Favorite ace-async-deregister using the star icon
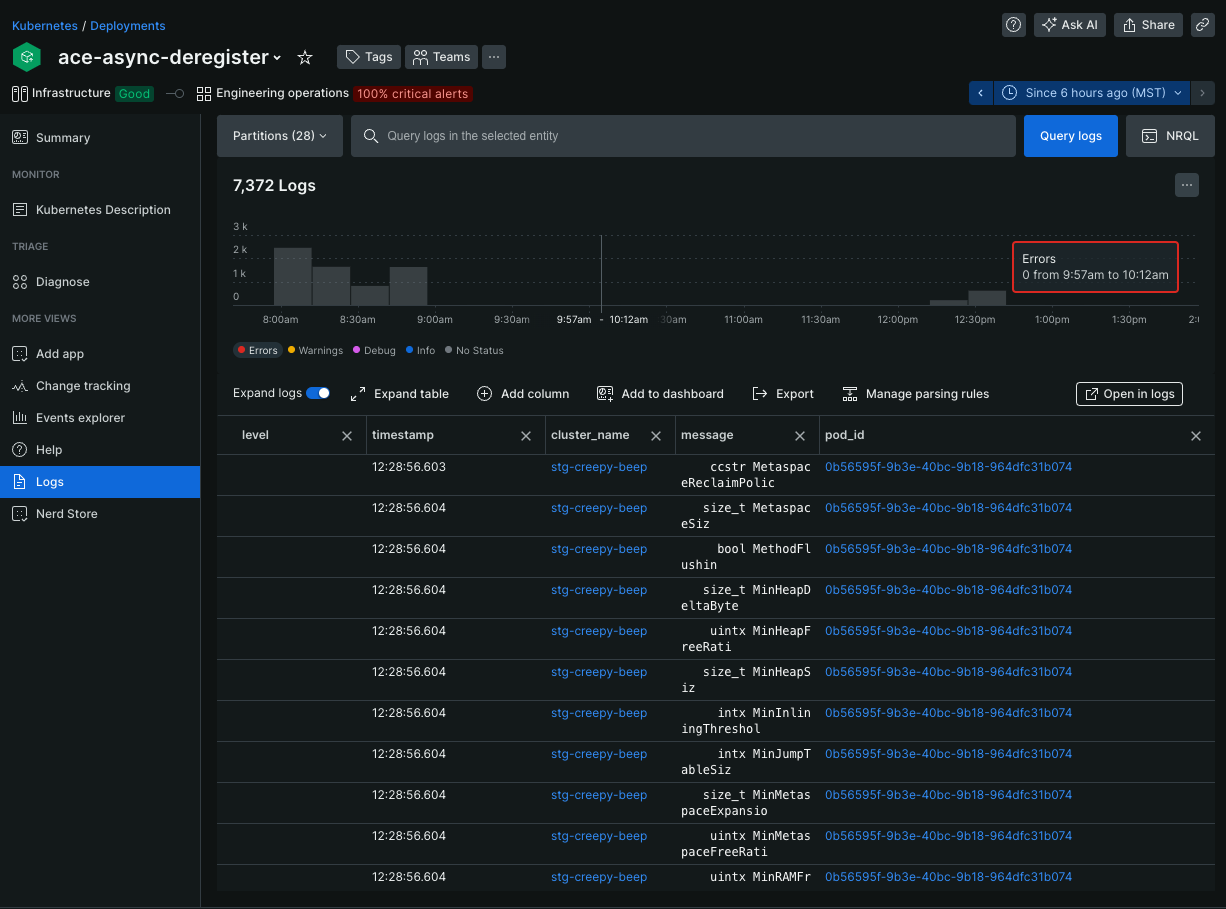The height and width of the screenshot is (909, 1226). click(x=304, y=57)
